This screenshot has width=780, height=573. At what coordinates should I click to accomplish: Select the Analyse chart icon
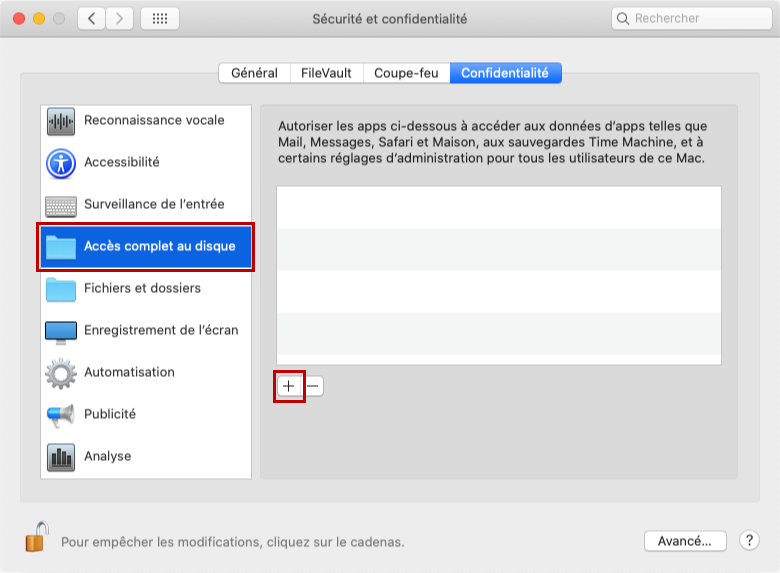[x=61, y=457]
